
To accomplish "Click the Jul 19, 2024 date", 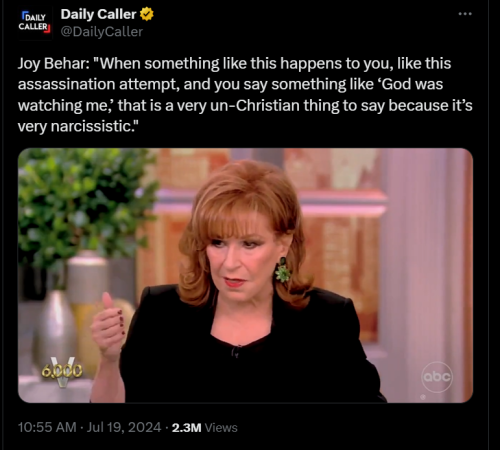I will pyautogui.click(x=124, y=427).
